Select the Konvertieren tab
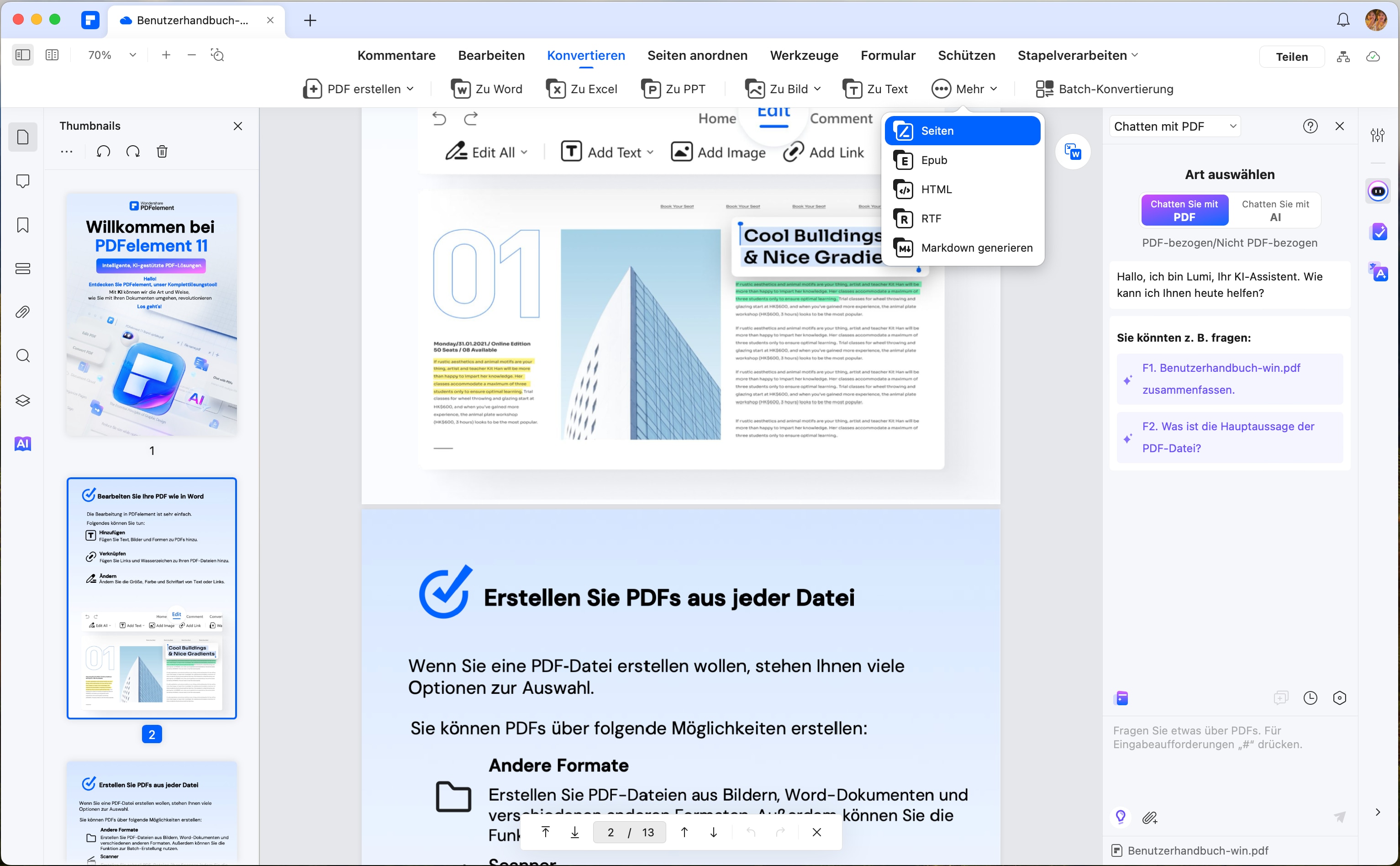Screen dimensions: 1400x866 pyautogui.click(x=586, y=56)
